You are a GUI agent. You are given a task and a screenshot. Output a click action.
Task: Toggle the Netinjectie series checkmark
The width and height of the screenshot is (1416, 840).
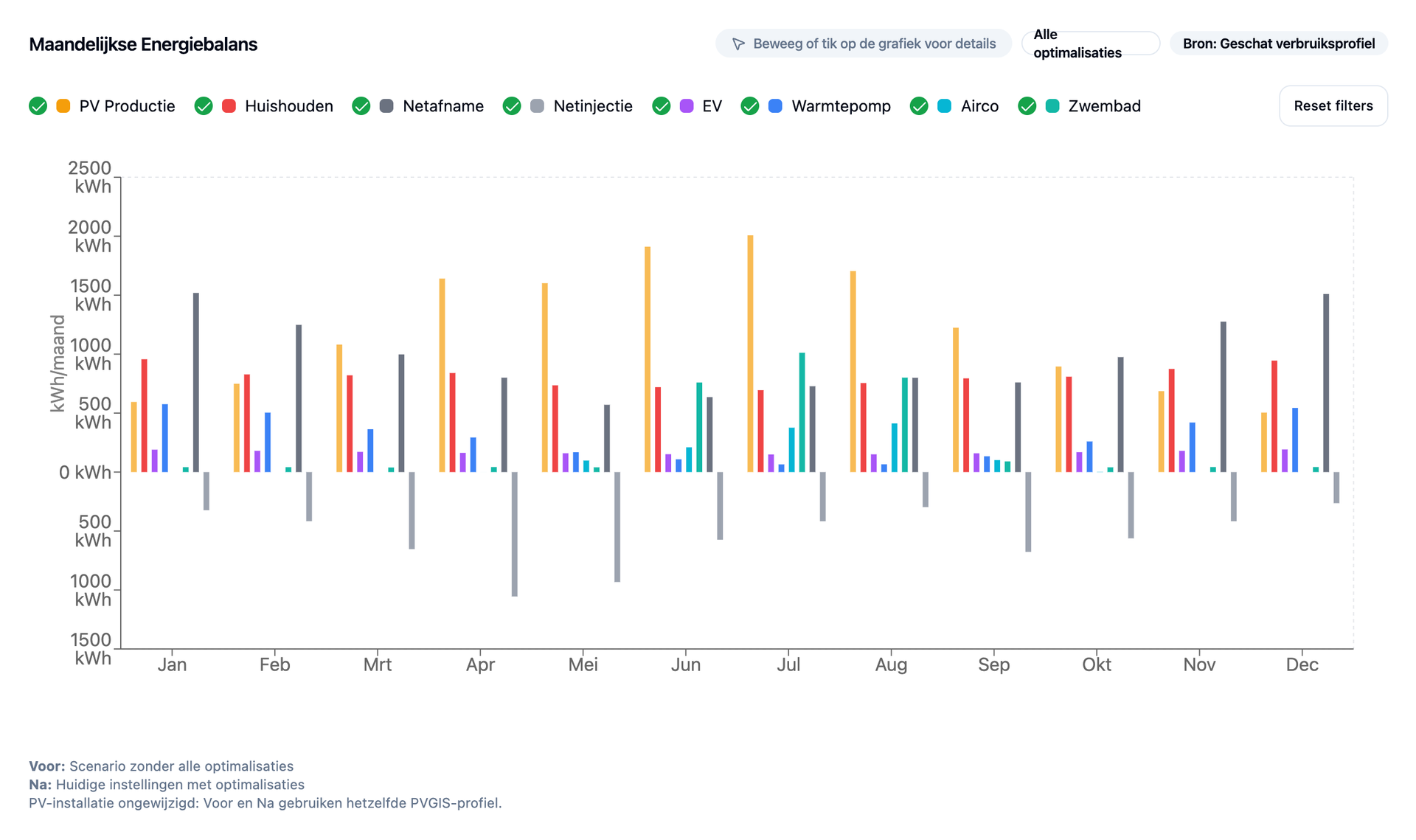point(512,106)
